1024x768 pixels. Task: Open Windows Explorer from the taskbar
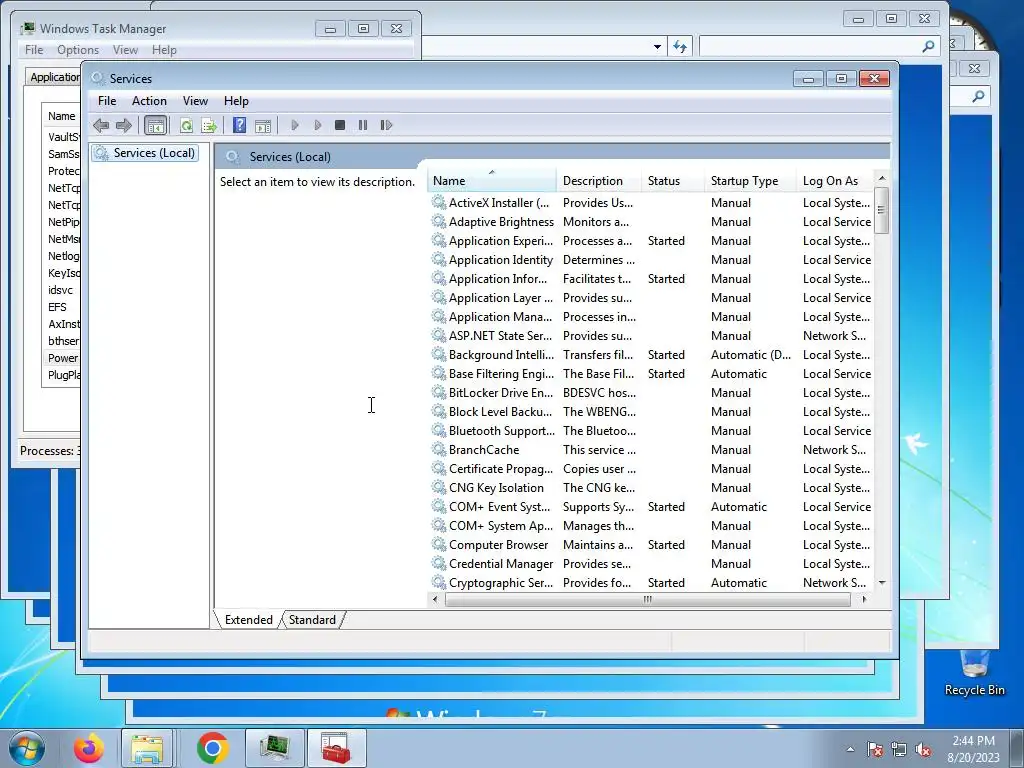[147, 748]
